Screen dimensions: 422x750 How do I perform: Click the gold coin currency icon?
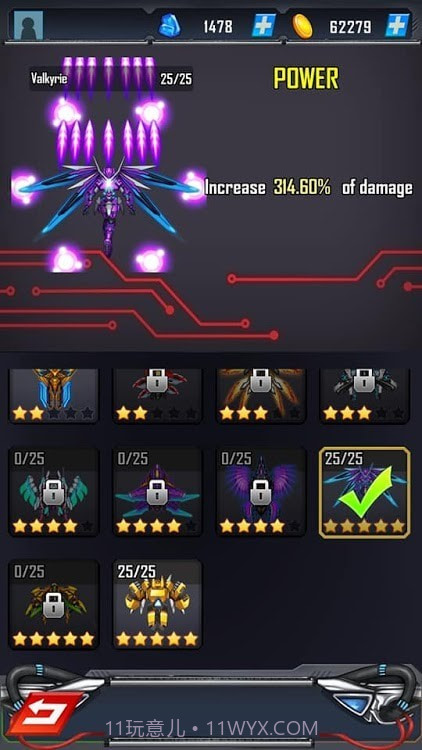point(302,26)
